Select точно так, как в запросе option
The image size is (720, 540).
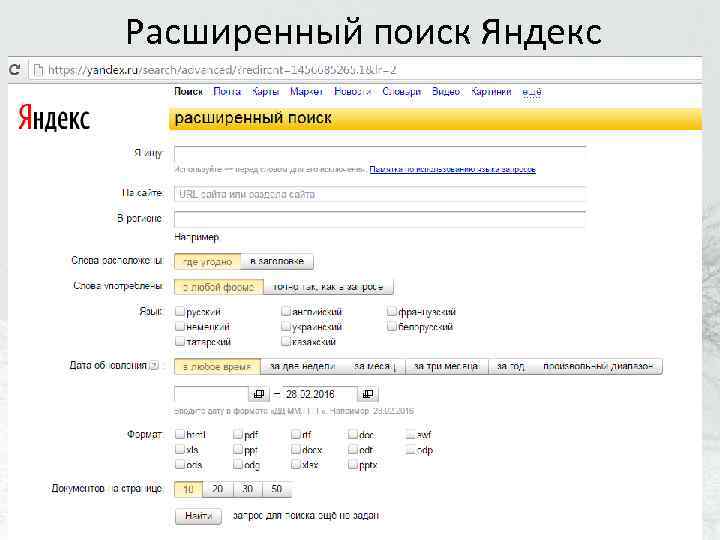pos(328,287)
